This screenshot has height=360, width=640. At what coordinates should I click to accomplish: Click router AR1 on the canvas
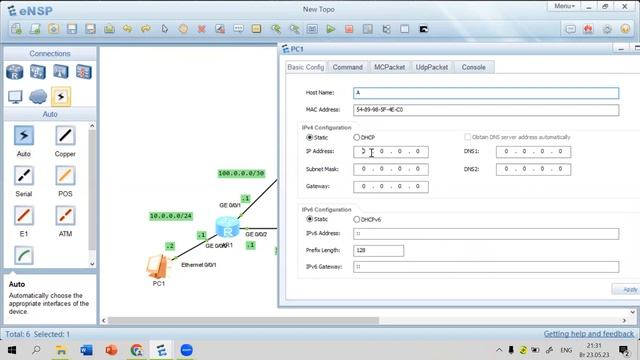point(227,227)
